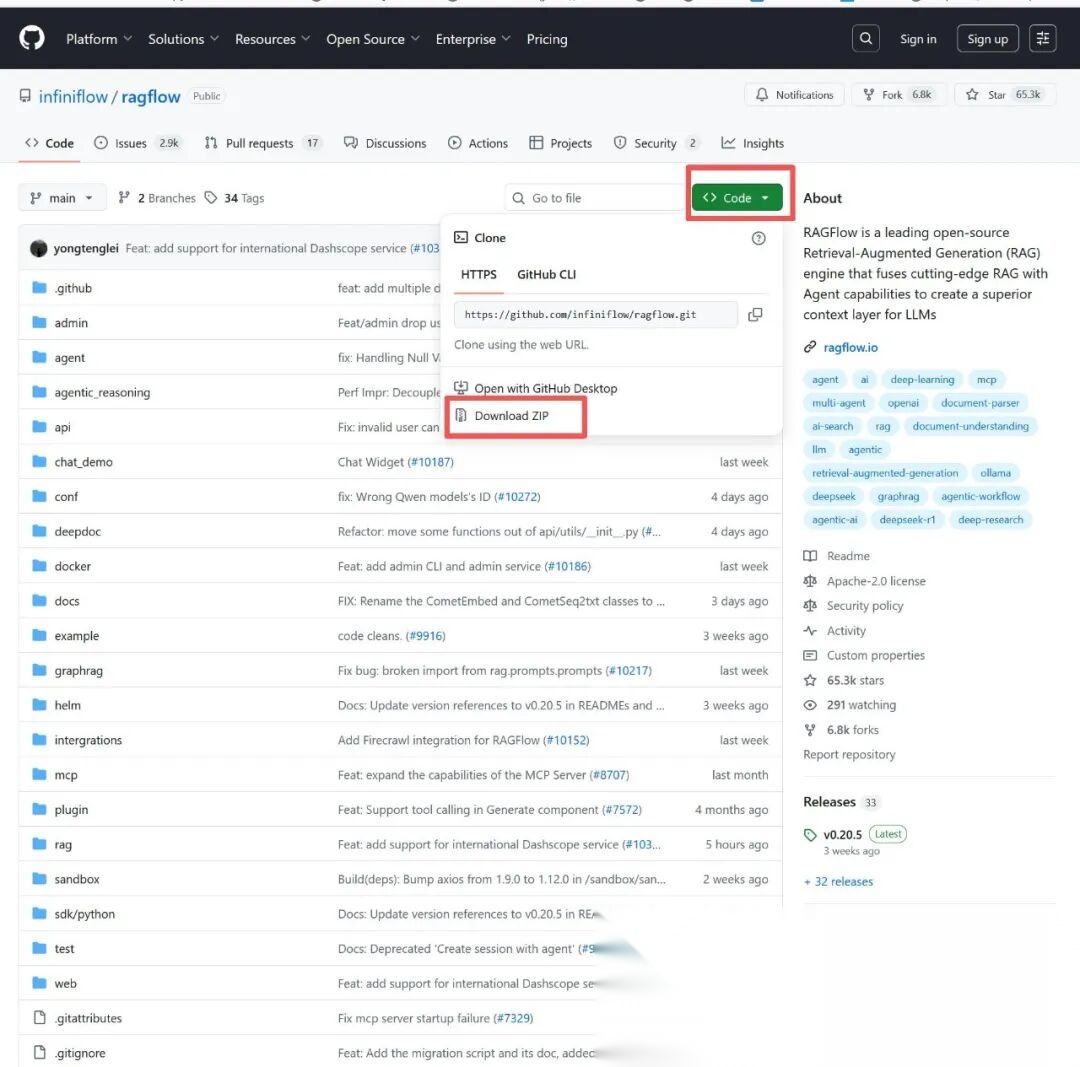The height and width of the screenshot is (1067, 1080).
Task: Visit the ragflow.io website link
Action: [851, 348]
